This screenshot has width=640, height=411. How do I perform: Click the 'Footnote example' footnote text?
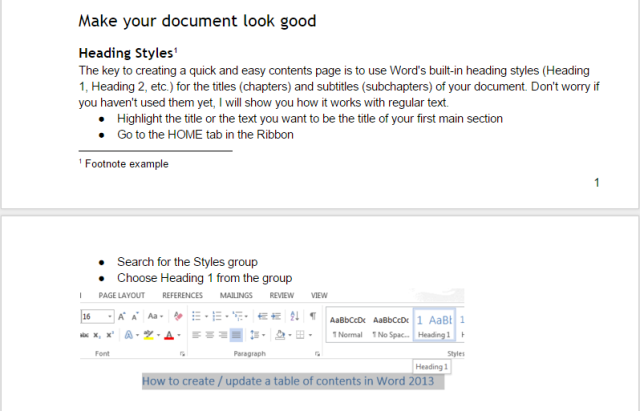(127, 164)
